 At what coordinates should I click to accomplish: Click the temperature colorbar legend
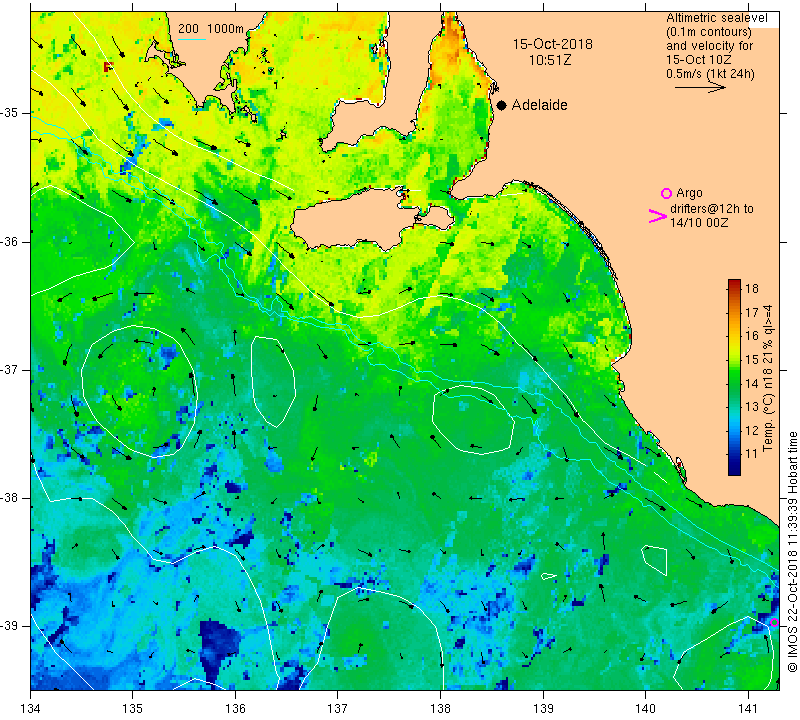(734, 377)
